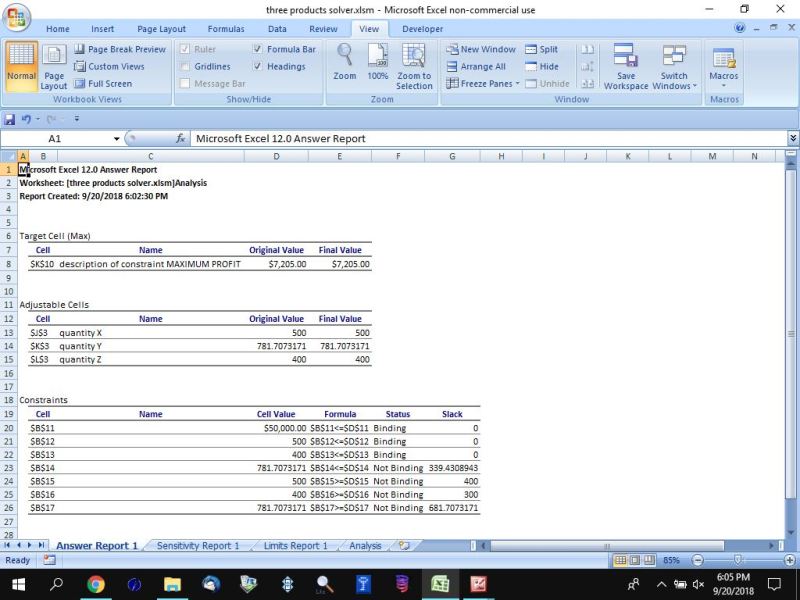Toggle the Headings checkbox

(x=258, y=66)
